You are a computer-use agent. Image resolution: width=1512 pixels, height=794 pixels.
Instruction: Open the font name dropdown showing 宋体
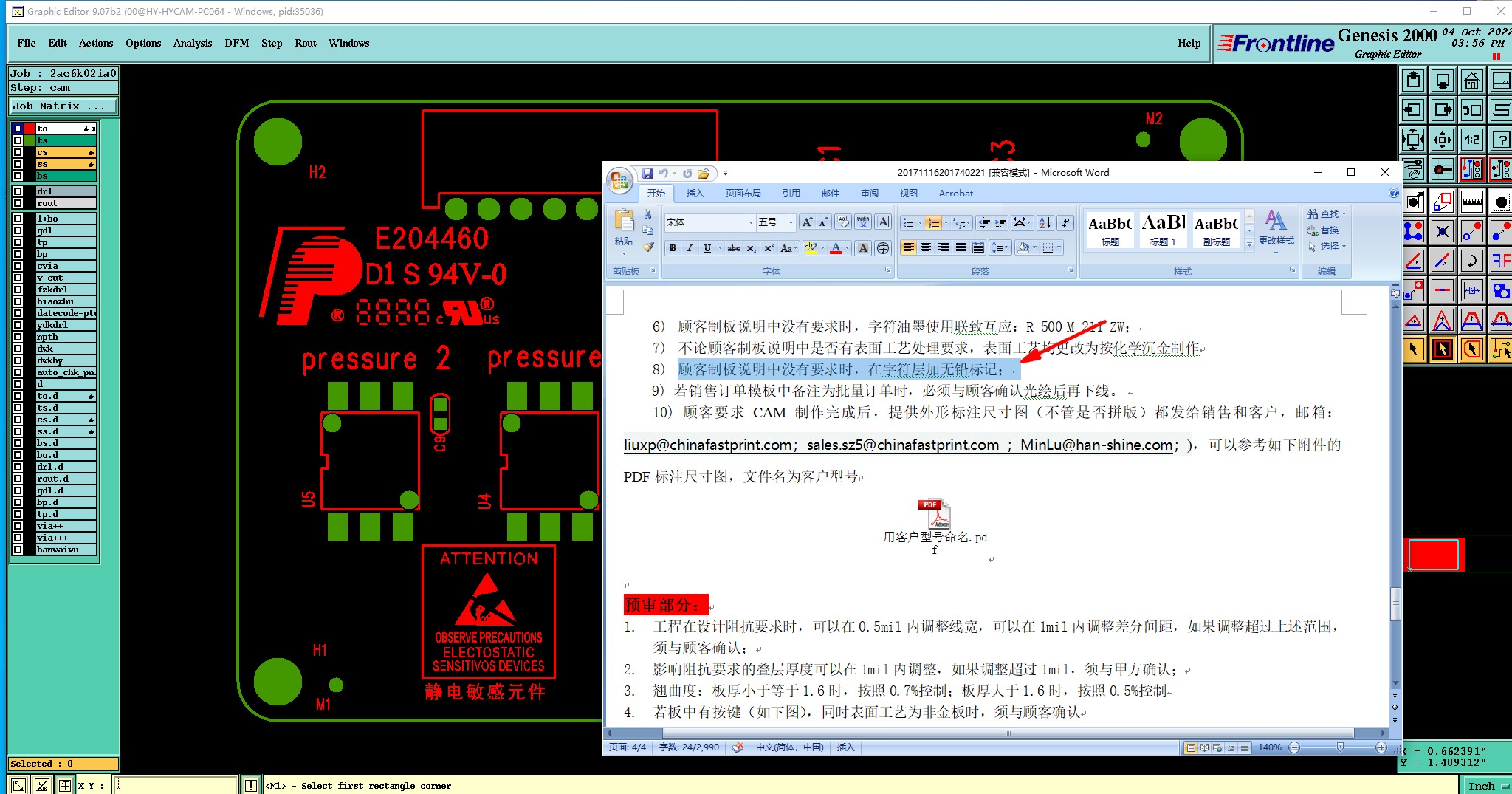coord(751,222)
